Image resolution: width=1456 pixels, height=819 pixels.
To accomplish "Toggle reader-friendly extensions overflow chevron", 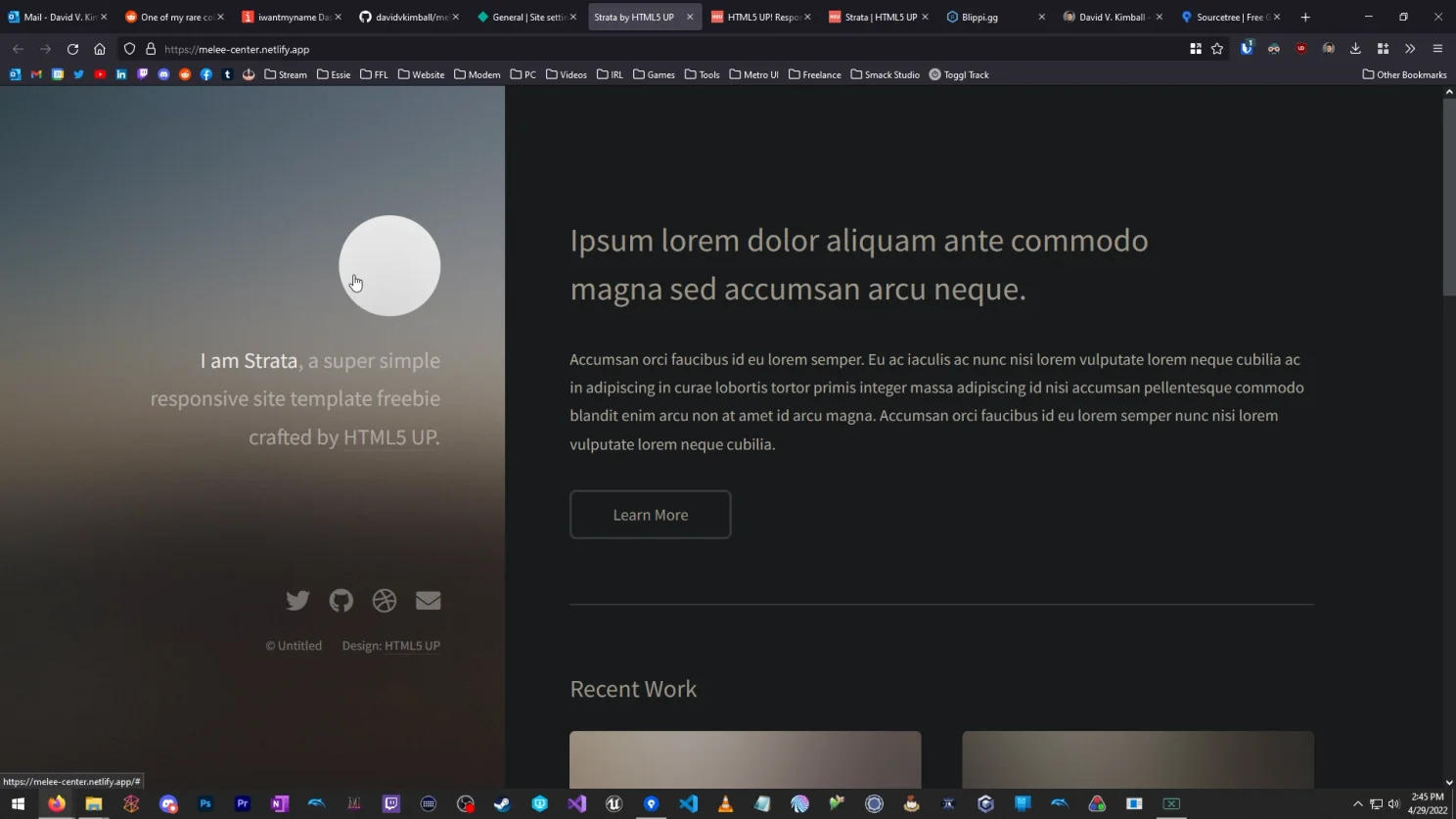I will [x=1410, y=48].
